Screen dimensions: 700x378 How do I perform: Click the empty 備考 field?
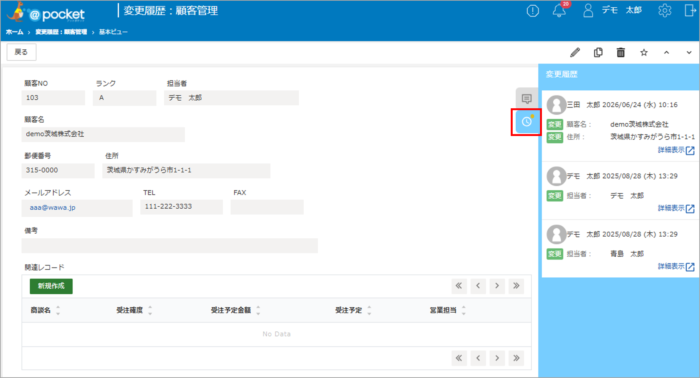pyautogui.click(x=170, y=245)
